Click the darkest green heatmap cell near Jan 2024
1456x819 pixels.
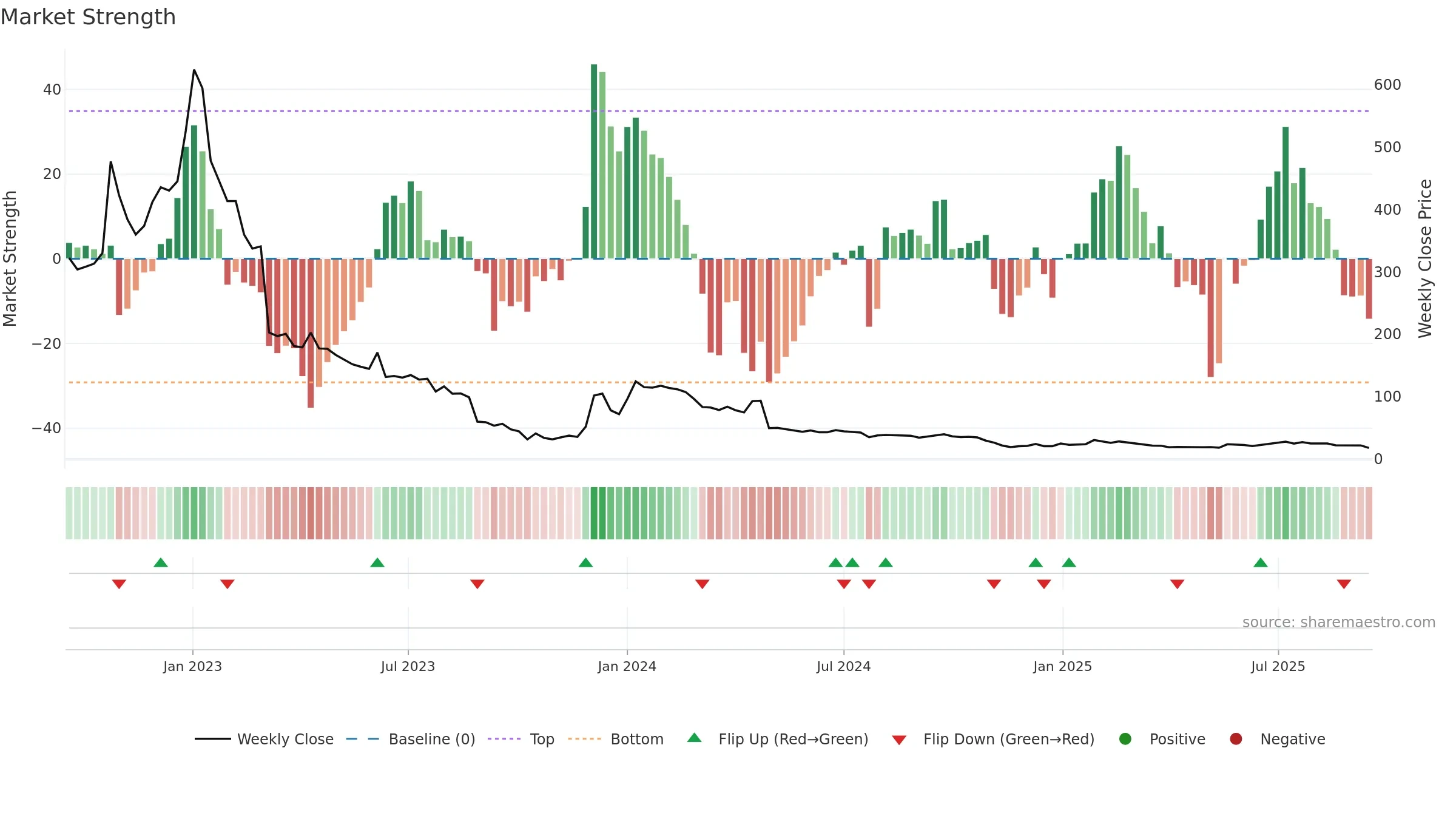point(594,513)
